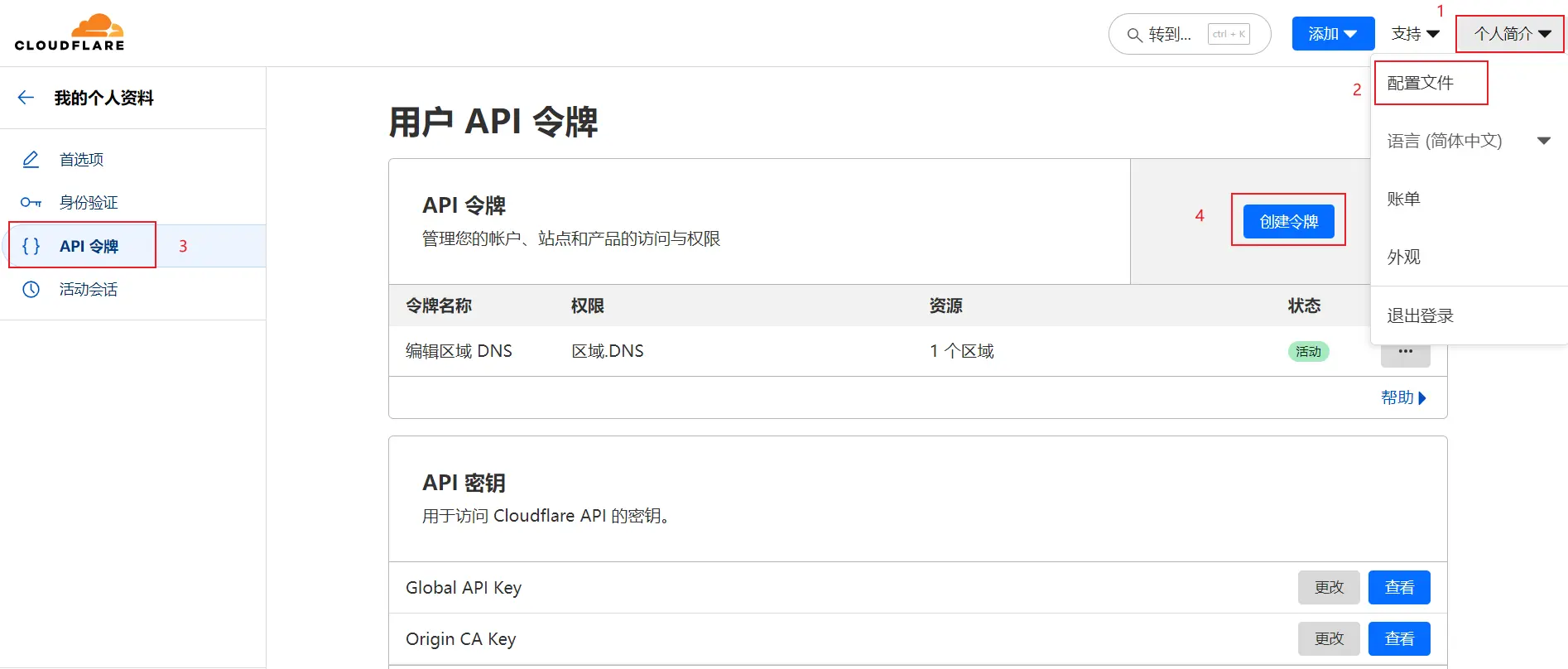The height and width of the screenshot is (669, 1568).
Task: Click the key icon for 身份验证
Action: point(31,203)
